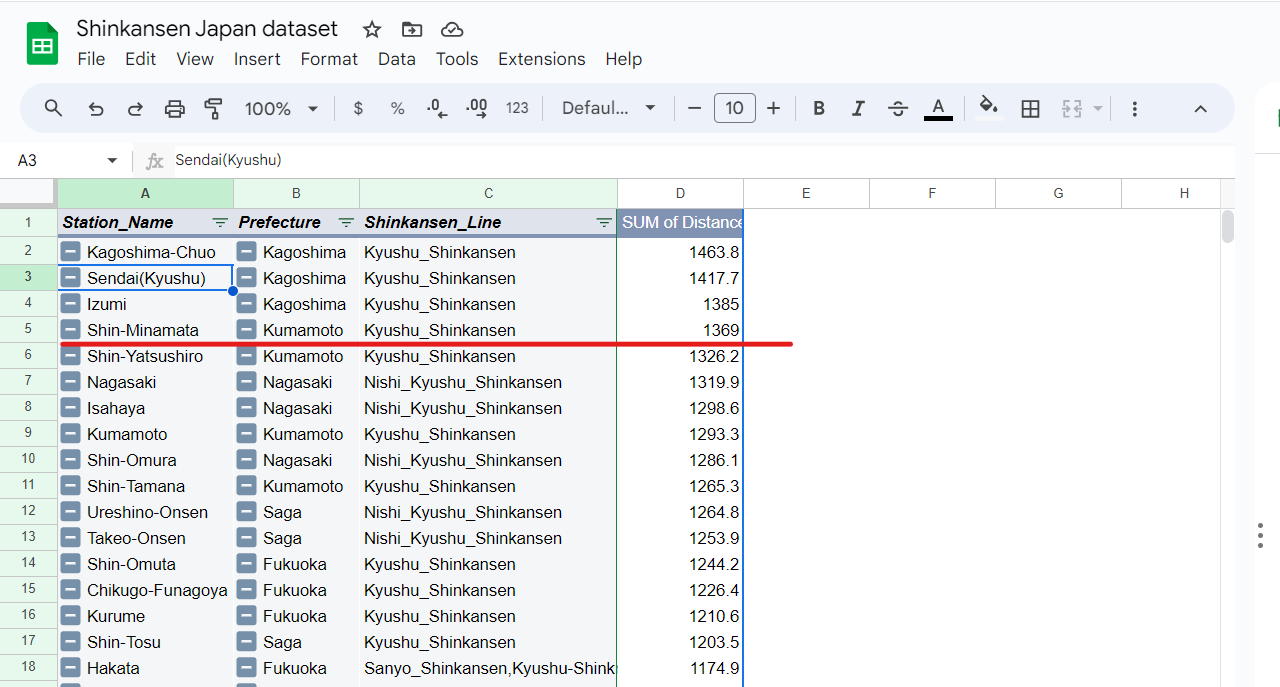Open the borders tool
This screenshot has height=687, width=1280.
pyautogui.click(x=1030, y=109)
